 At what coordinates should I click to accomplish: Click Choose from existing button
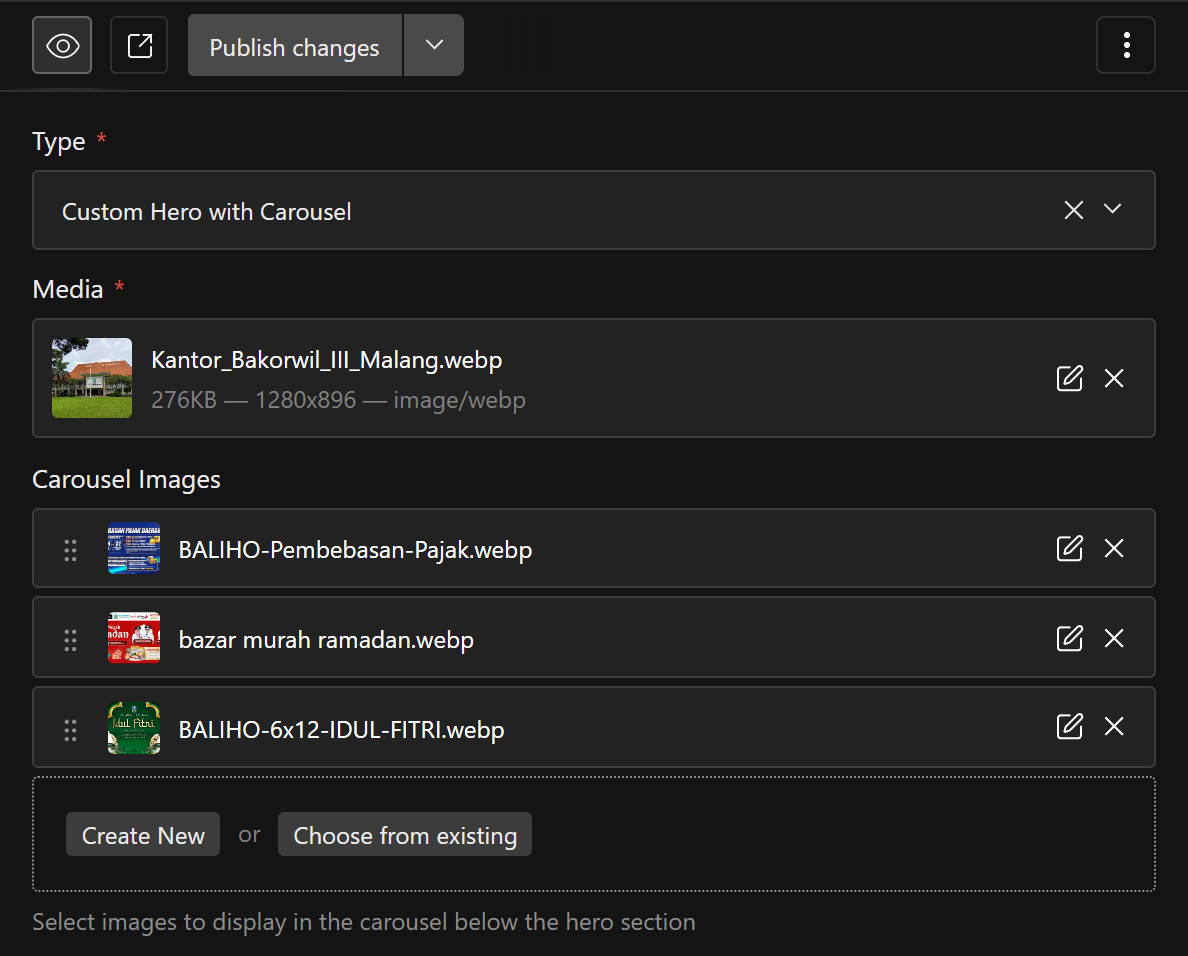pos(405,835)
